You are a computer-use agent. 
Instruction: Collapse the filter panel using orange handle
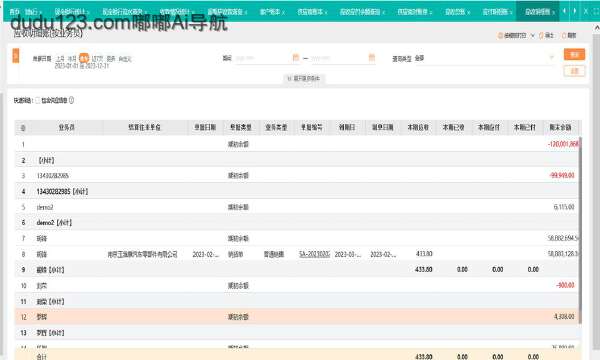[16, 56]
